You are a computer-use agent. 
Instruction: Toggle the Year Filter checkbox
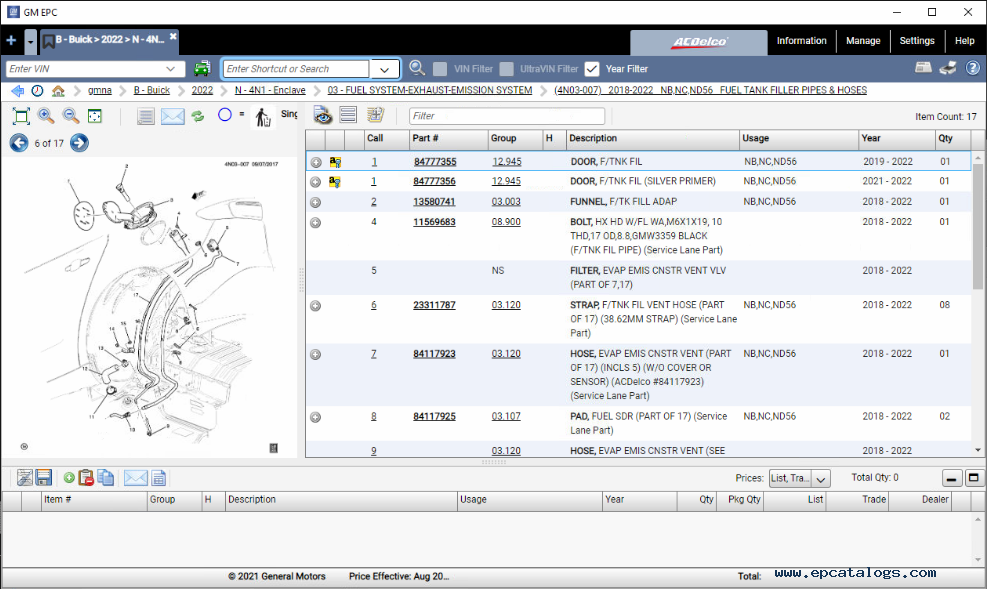(592, 69)
